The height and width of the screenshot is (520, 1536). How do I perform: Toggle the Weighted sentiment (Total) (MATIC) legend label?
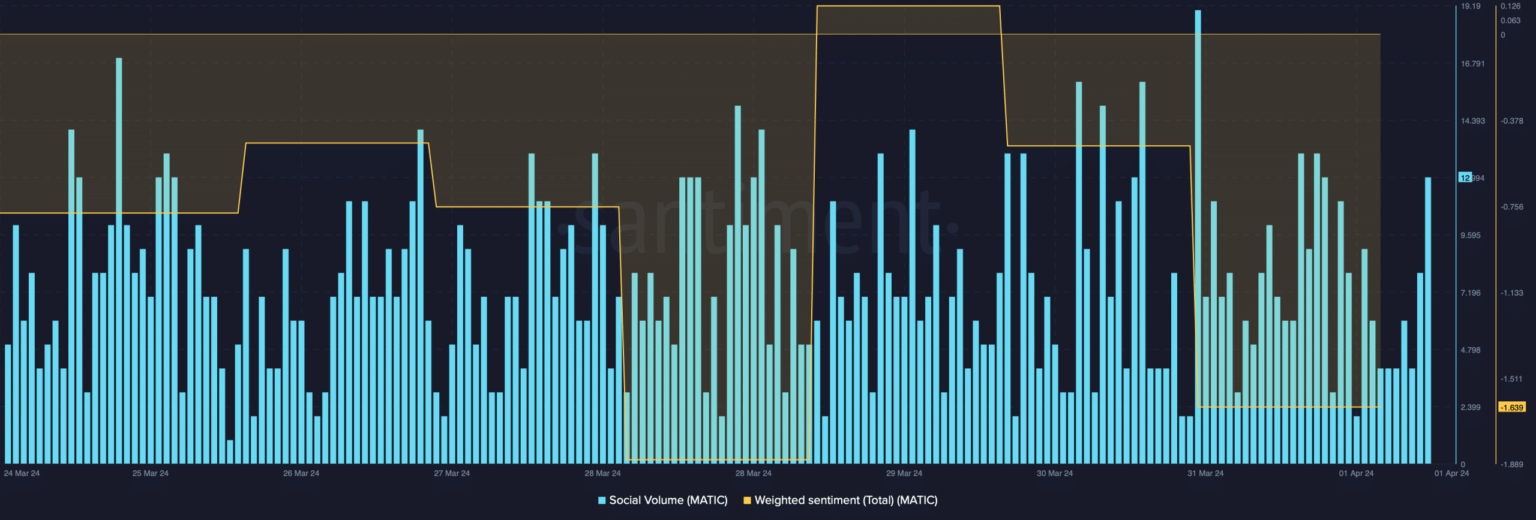point(845,500)
